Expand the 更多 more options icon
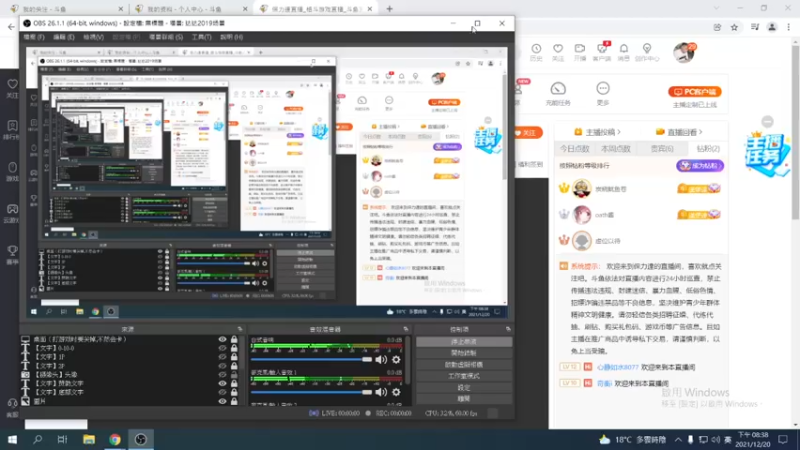800x450 pixels. (603, 93)
